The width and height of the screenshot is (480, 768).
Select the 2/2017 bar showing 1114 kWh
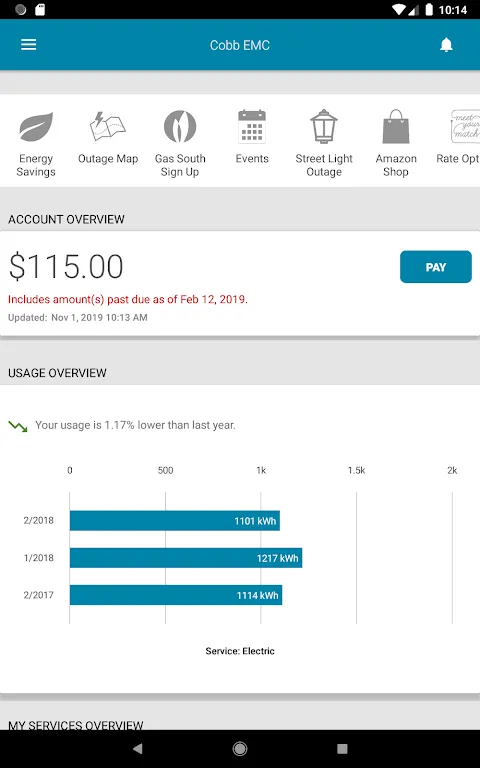[x=176, y=595]
